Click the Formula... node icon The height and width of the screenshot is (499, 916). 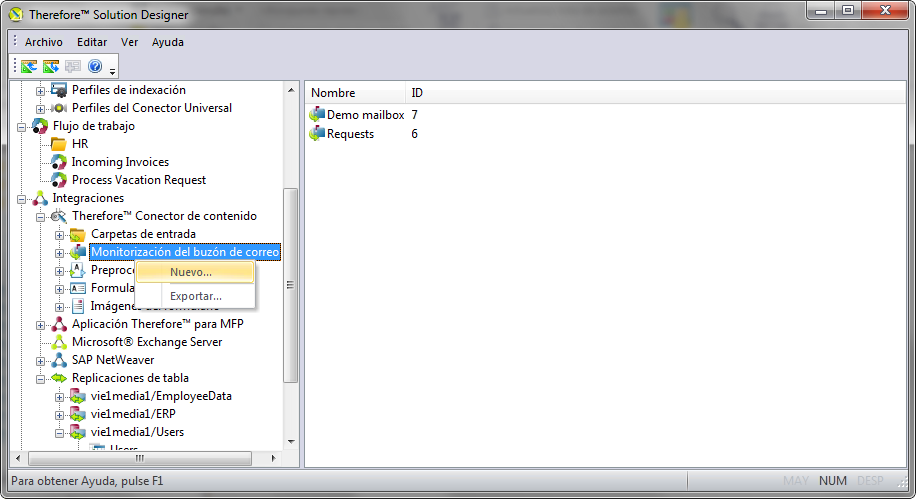click(78, 288)
